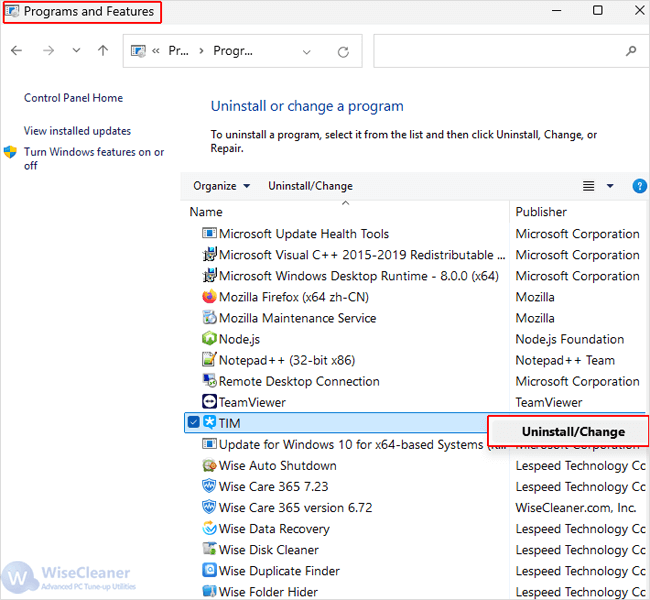
Task: Select the Wise Auto Shutdown icon
Action: click(209, 465)
